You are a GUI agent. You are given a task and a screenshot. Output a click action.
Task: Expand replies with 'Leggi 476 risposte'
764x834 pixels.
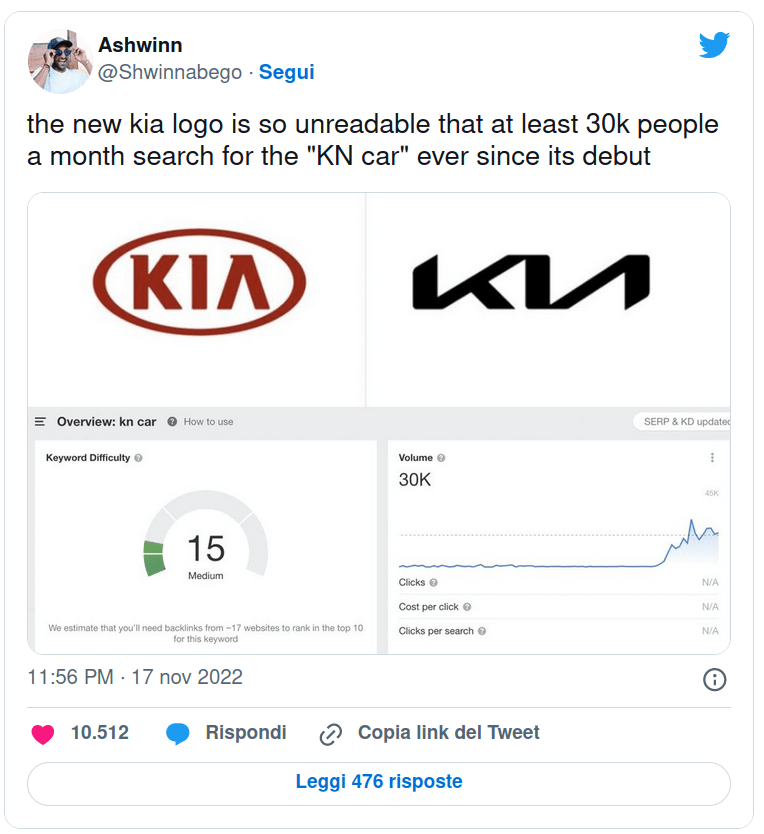click(380, 782)
